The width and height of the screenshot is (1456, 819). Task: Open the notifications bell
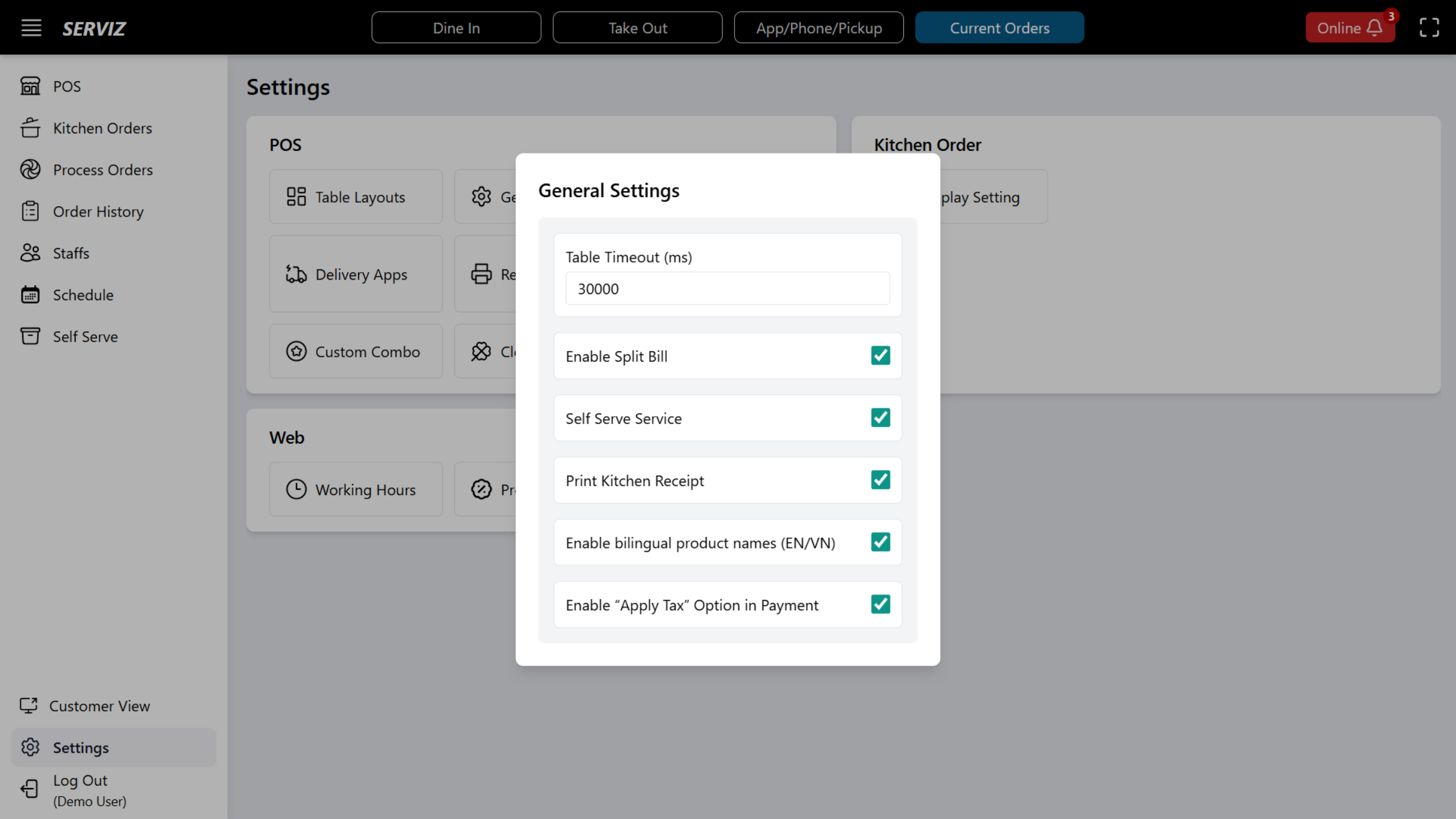pyautogui.click(x=1373, y=27)
